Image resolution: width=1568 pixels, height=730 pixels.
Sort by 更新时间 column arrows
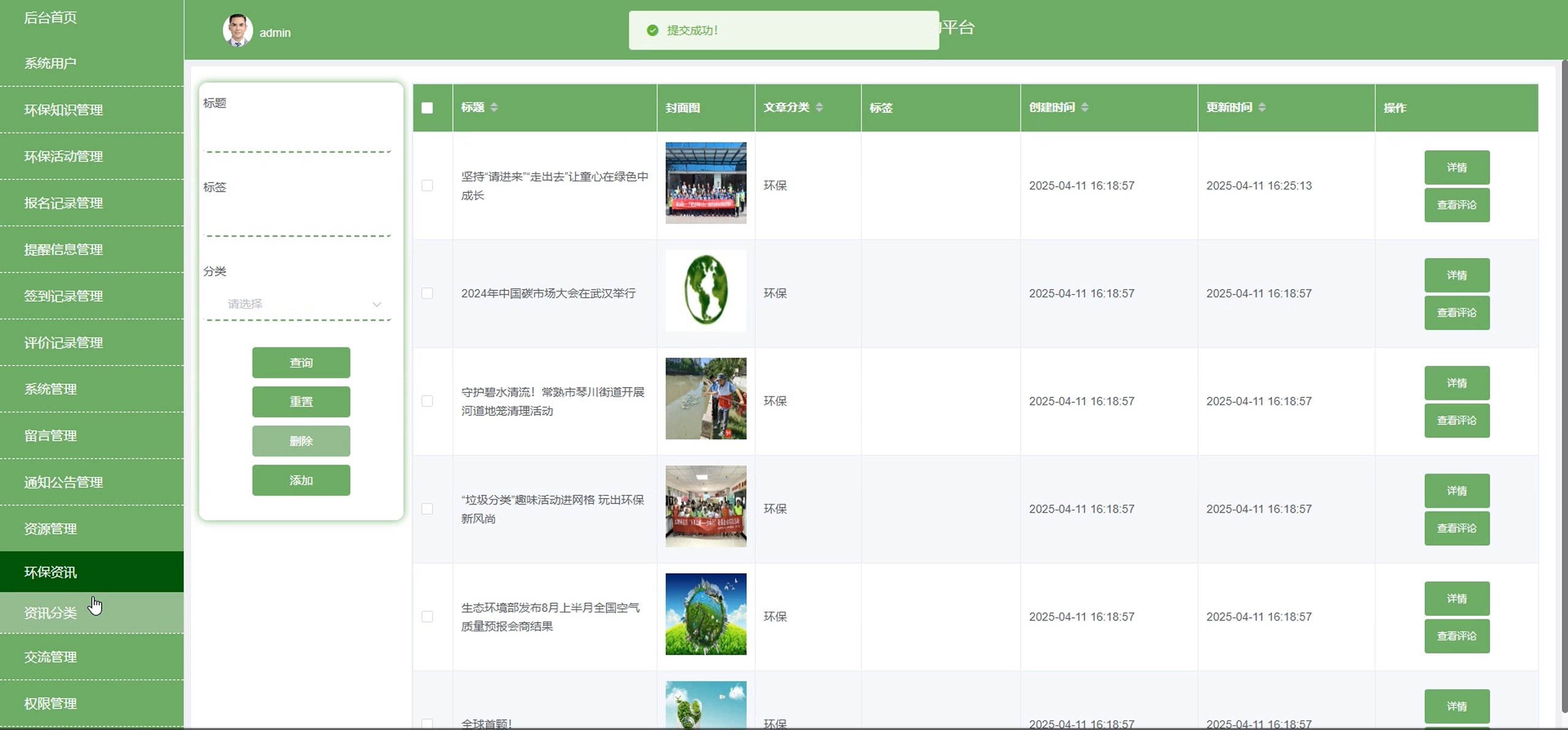pos(1262,107)
